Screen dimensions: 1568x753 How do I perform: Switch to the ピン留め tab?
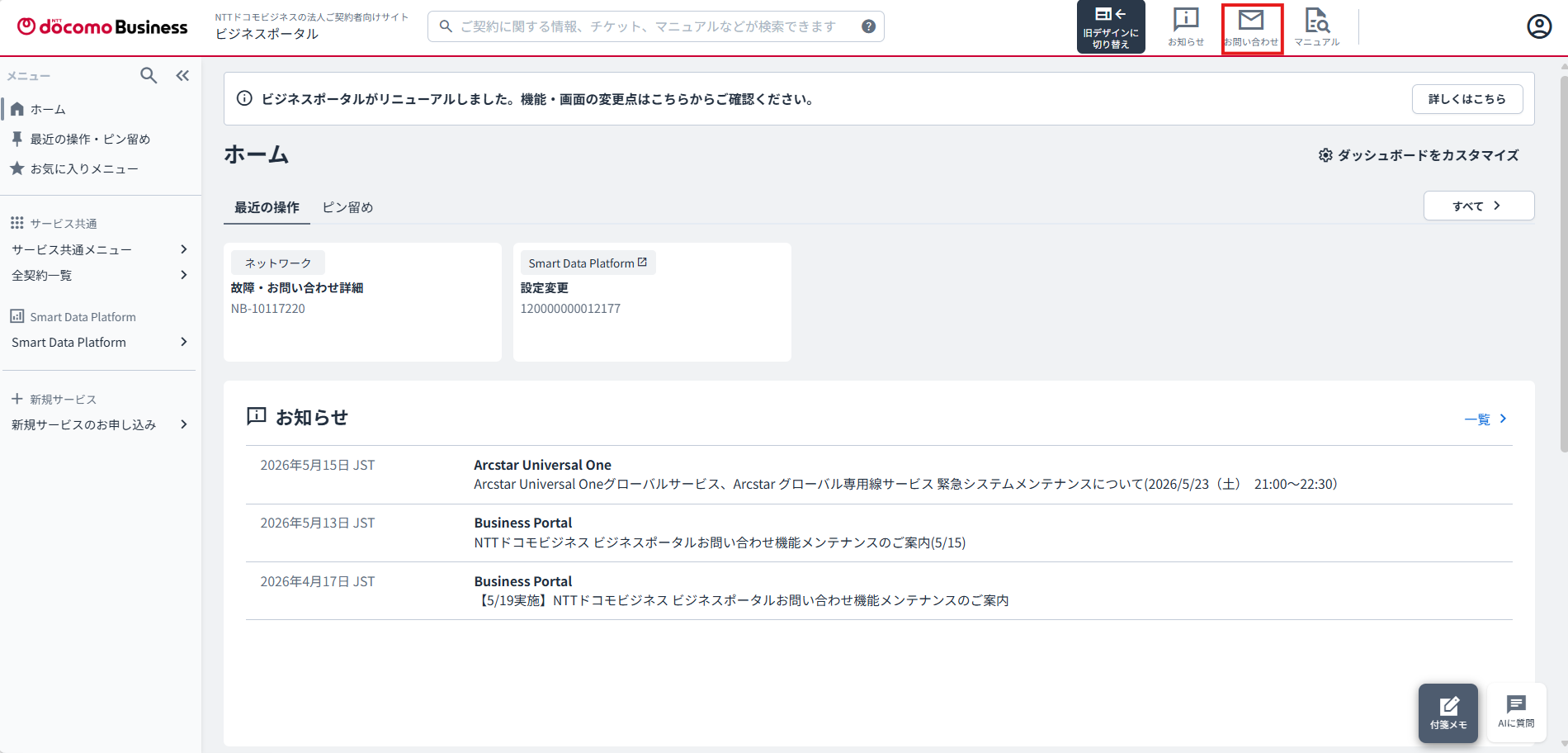(347, 207)
